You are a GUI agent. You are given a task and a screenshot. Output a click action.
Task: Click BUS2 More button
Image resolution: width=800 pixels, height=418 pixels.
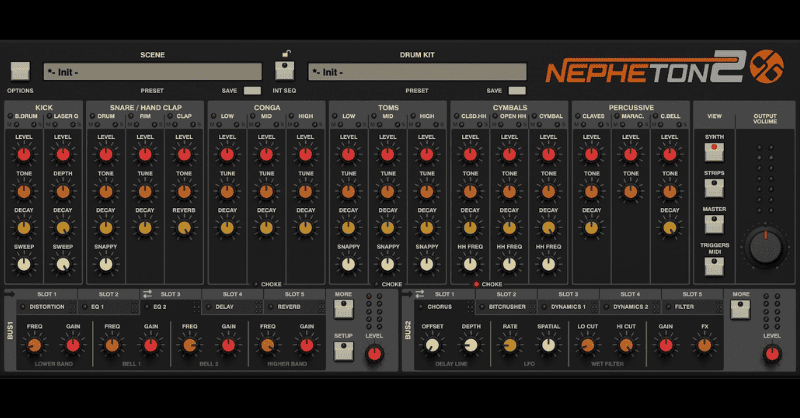(x=740, y=309)
